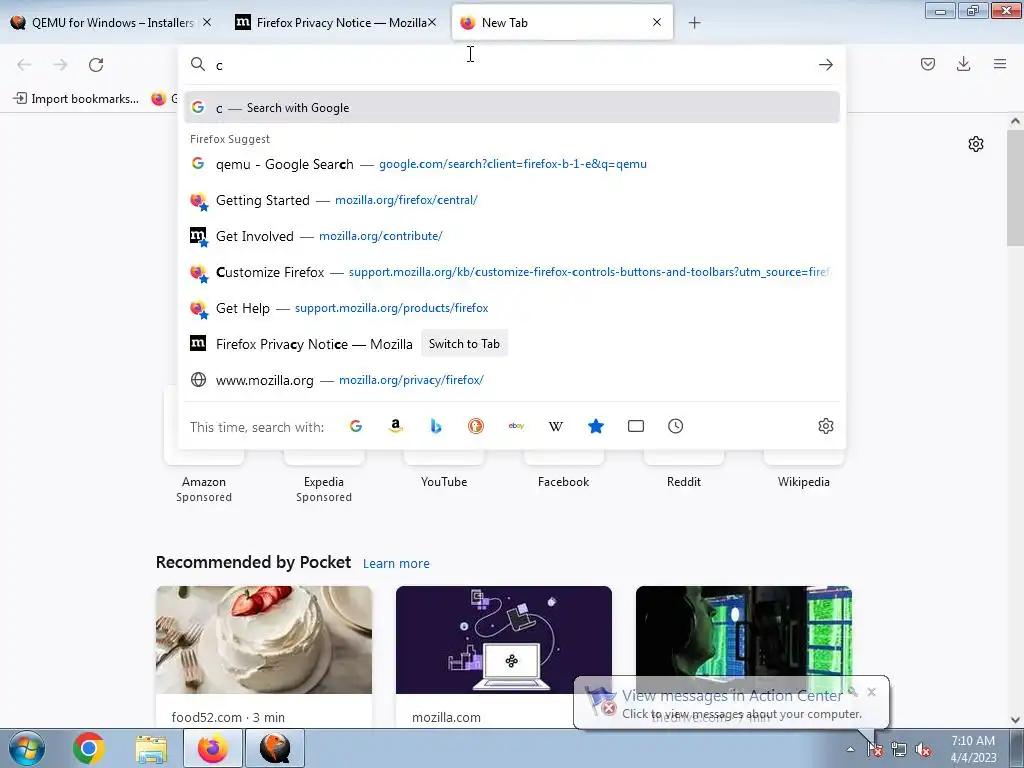Click Switch to Tab button
This screenshot has height=768, width=1024.
click(x=464, y=344)
